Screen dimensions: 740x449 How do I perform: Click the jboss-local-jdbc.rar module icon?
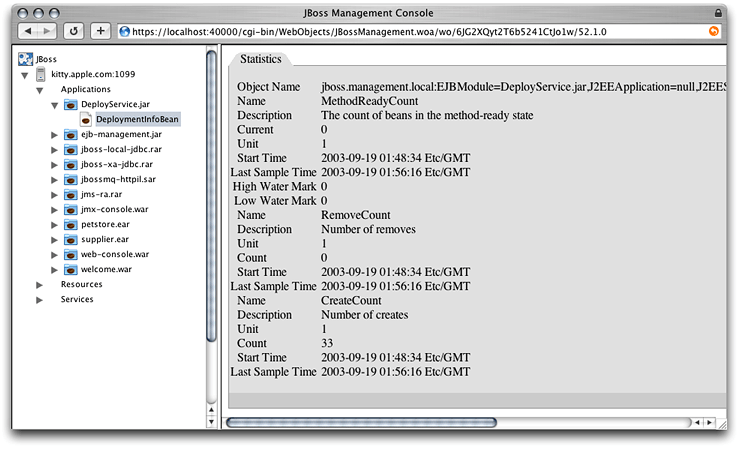click(70, 150)
